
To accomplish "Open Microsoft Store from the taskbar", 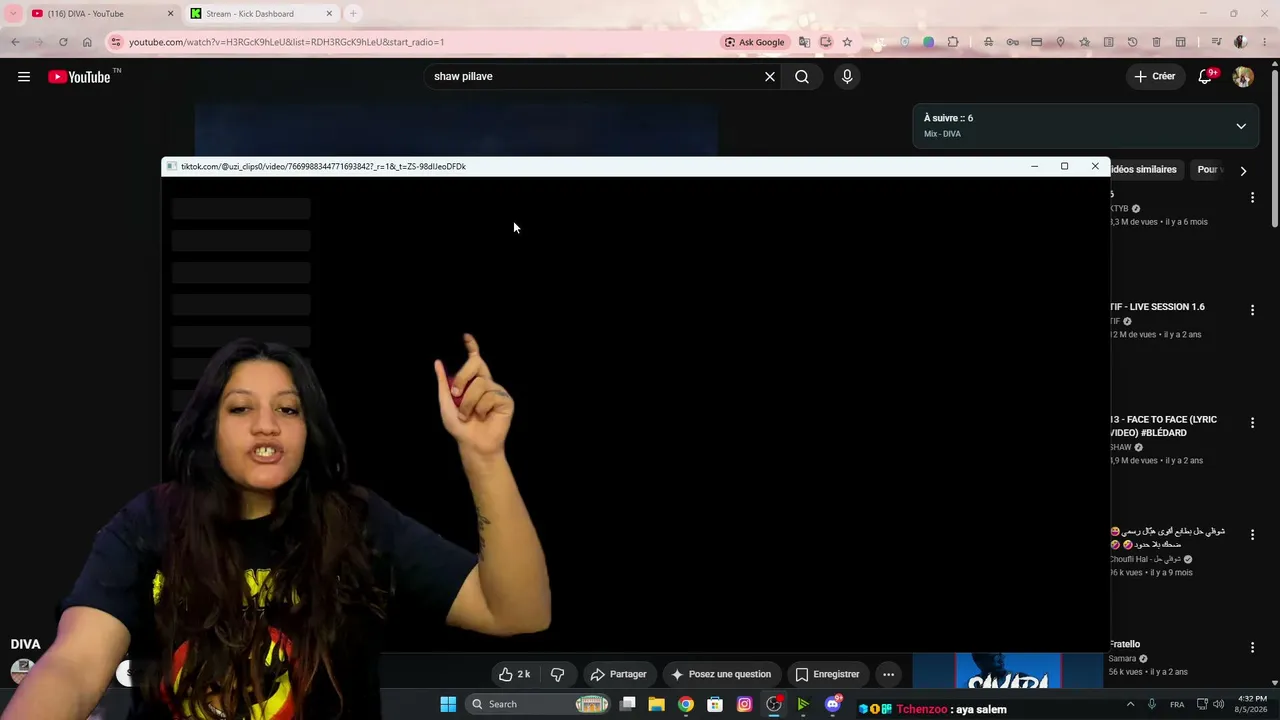I will click(715, 704).
